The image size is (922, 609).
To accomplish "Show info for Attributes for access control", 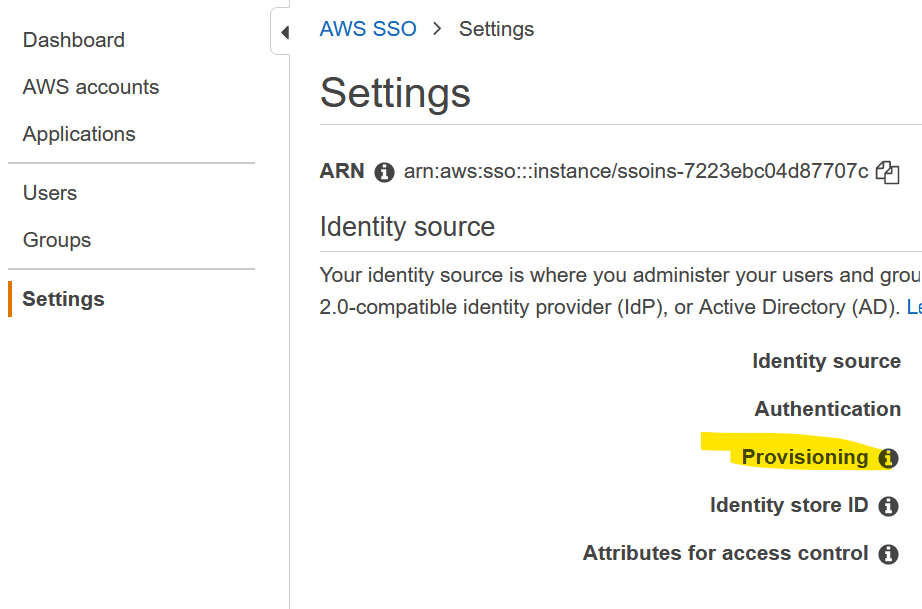I will tap(888, 554).
